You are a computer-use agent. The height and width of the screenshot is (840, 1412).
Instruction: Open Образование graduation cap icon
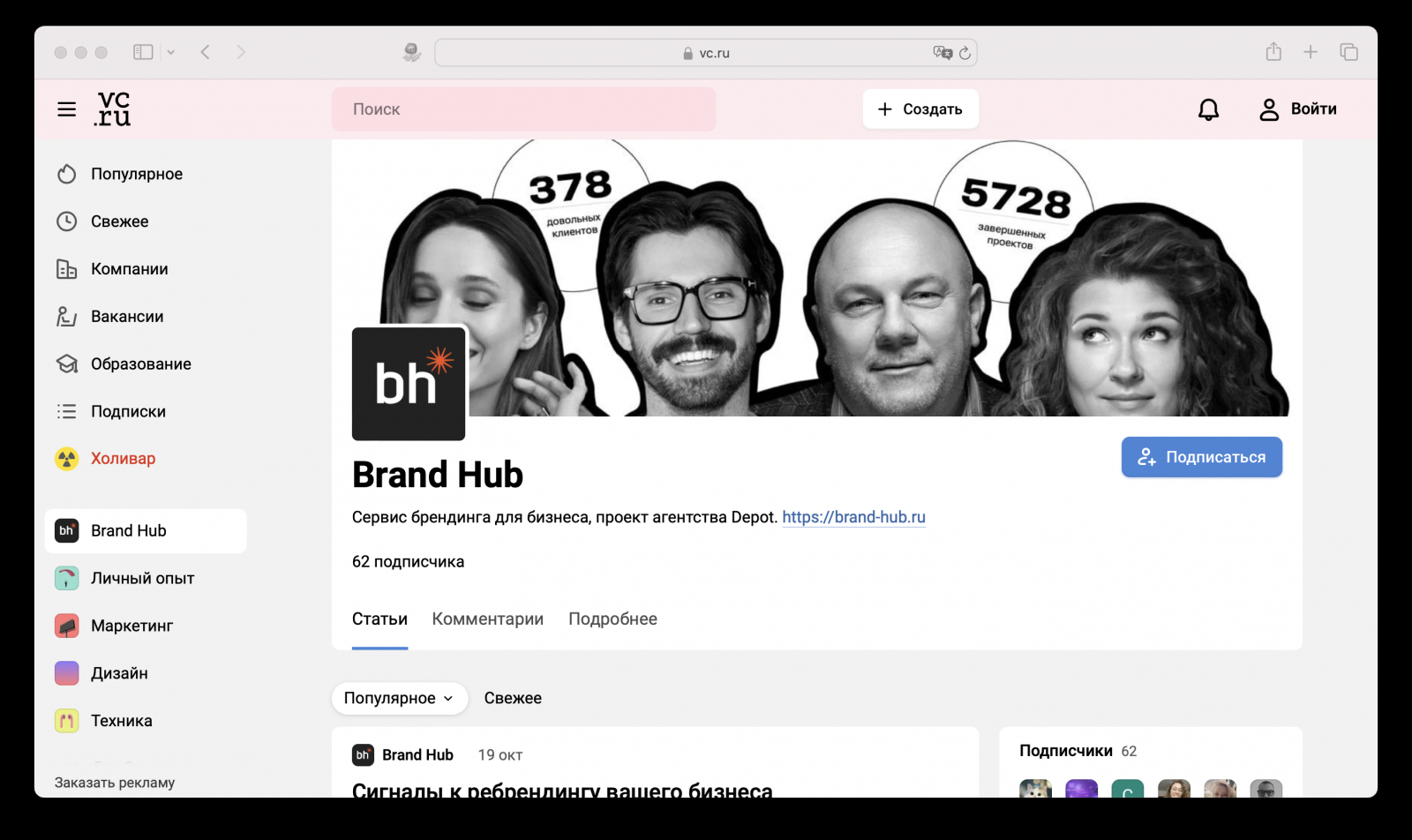67,364
